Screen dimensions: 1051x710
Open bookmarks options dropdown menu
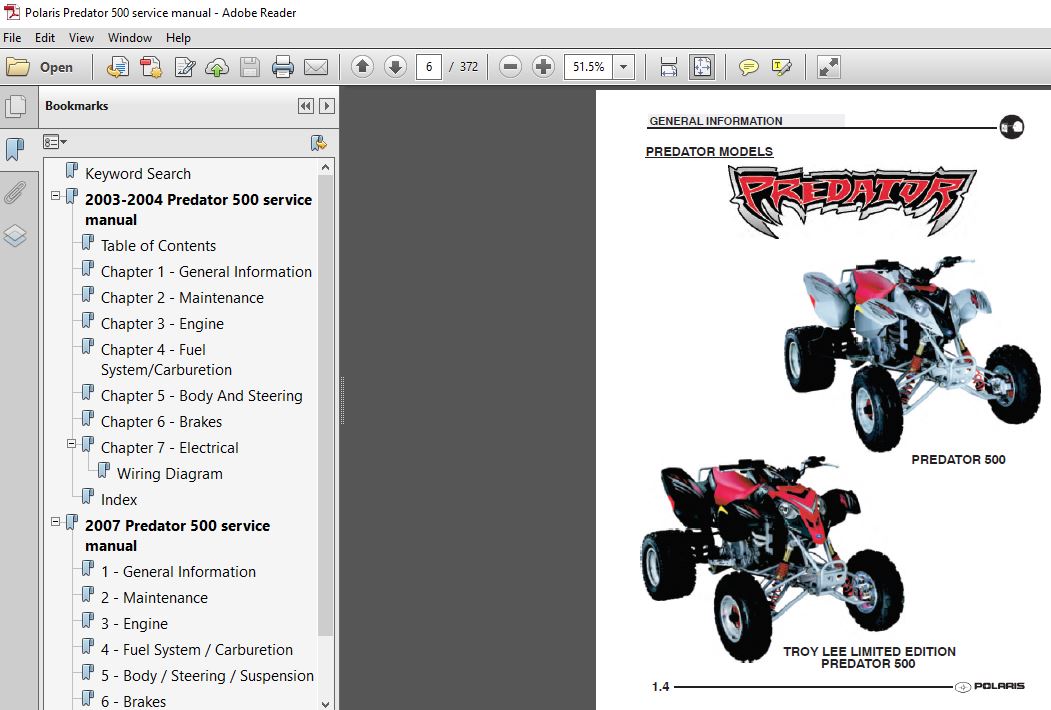click(54, 142)
